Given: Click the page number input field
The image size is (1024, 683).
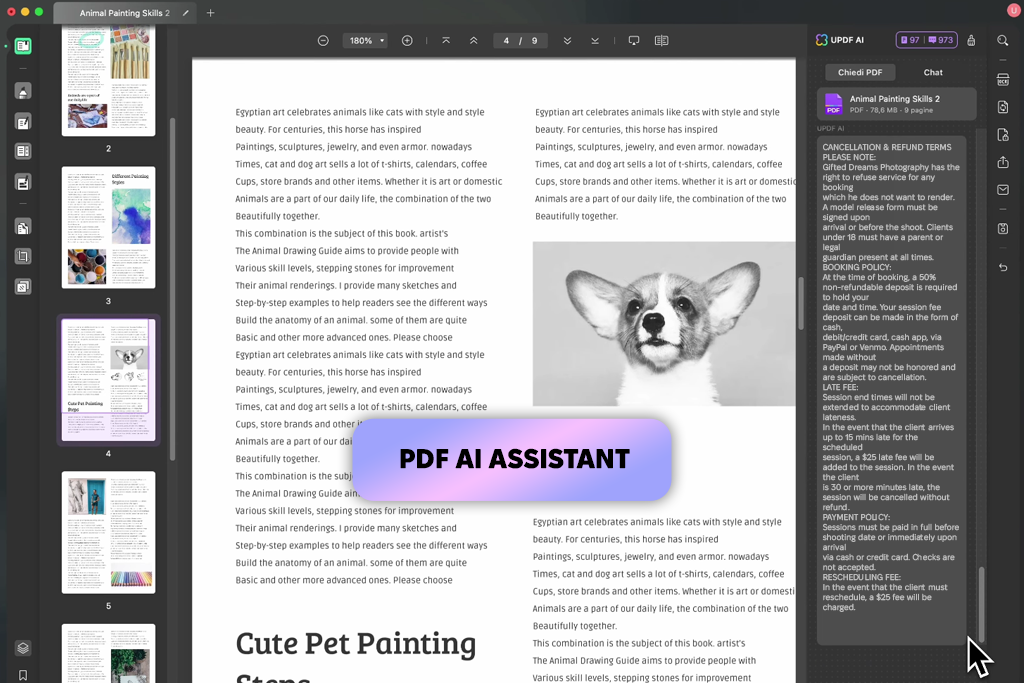Looking at the screenshot, I should [x=506, y=40].
